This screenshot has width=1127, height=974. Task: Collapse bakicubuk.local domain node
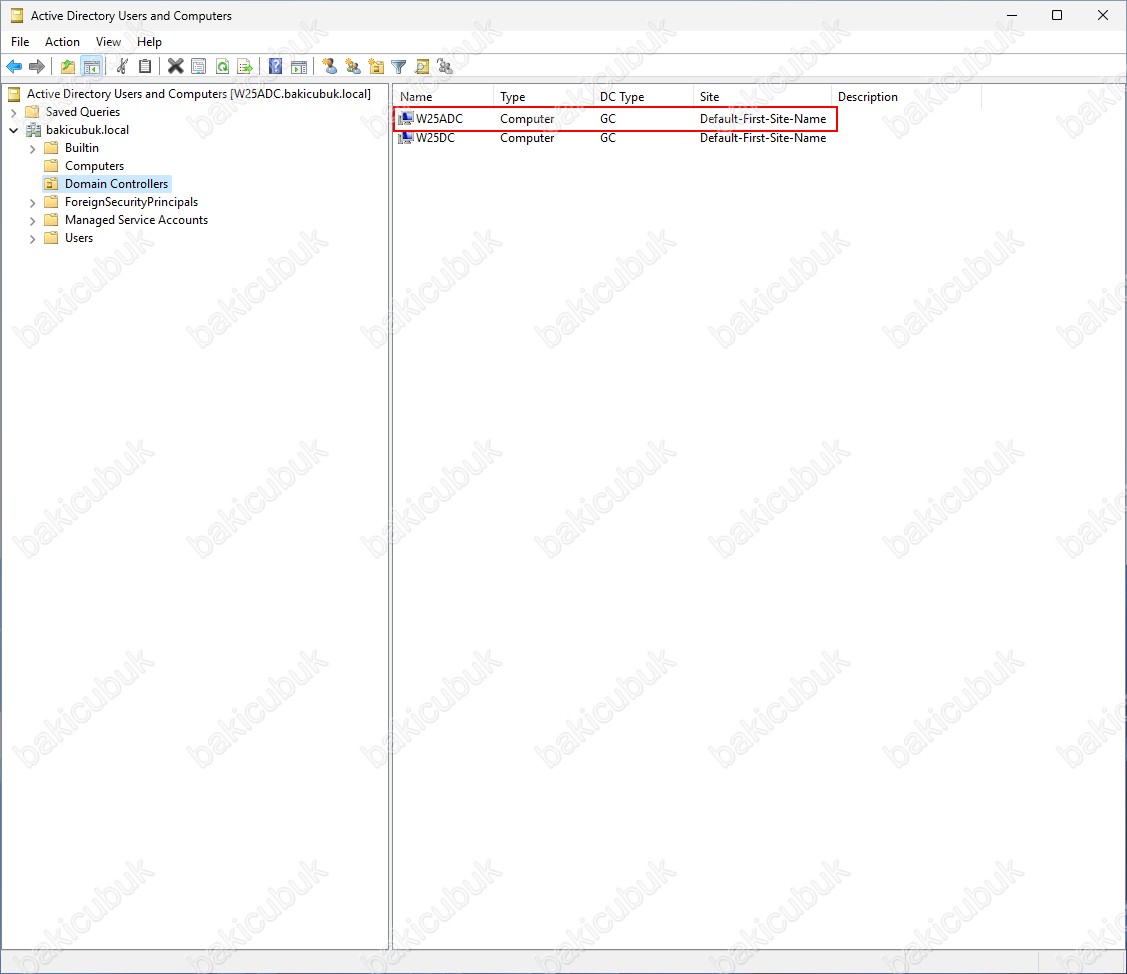pos(14,131)
